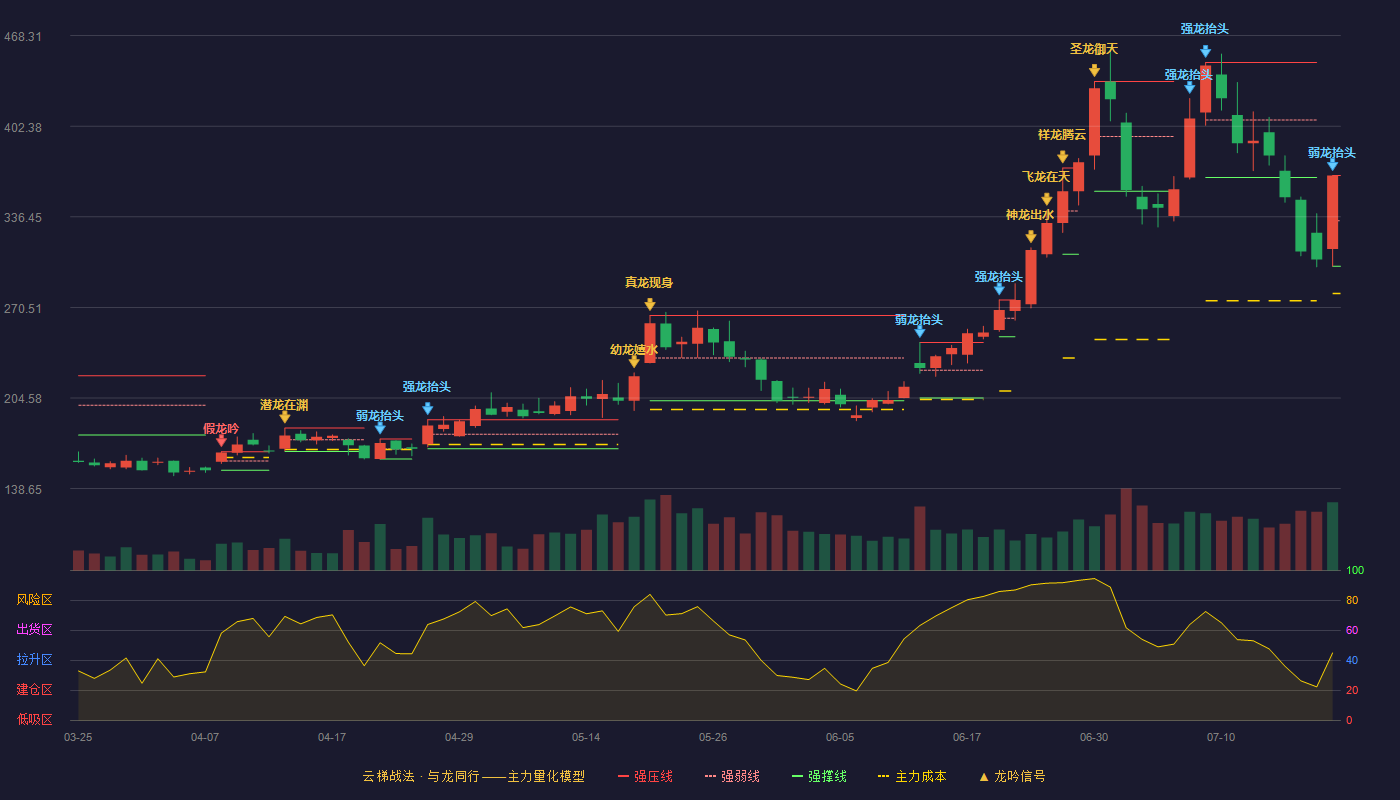Toggle the 强压线 legend series

[645, 776]
